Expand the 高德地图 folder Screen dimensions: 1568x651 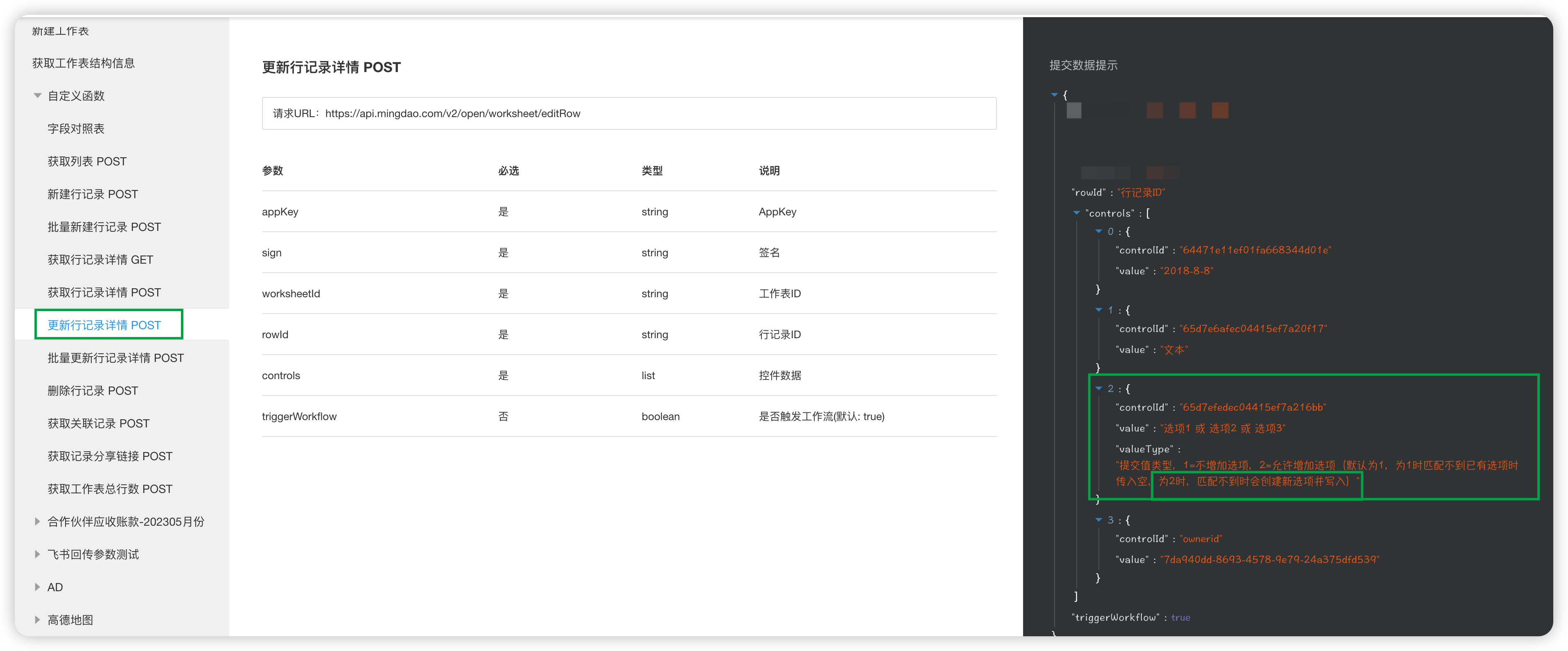pos(38,620)
